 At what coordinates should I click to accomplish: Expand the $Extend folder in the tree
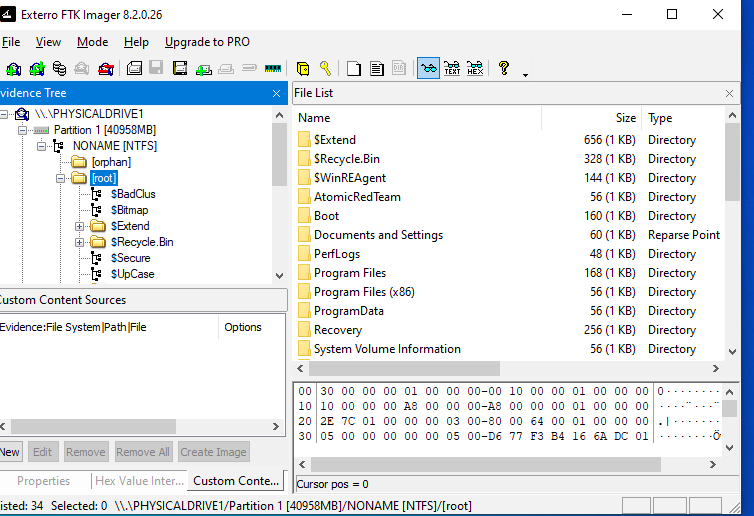[x=80, y=226]
